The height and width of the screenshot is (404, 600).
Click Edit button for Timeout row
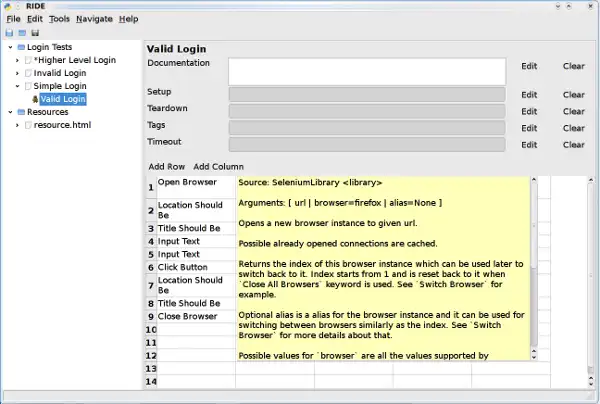pyautogui.click(x=529, y=145)
